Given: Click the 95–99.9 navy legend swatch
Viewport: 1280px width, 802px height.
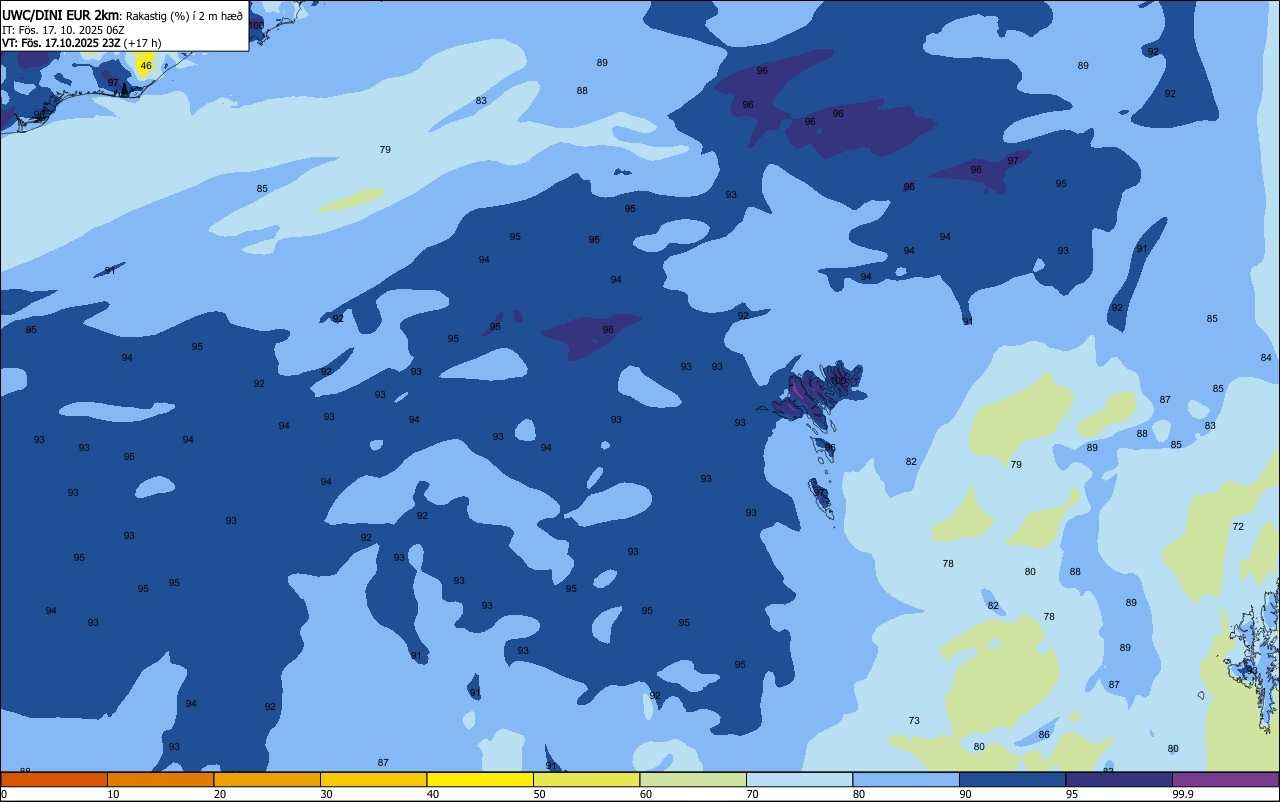Looking at the screenshot, I should (1119, 779).
